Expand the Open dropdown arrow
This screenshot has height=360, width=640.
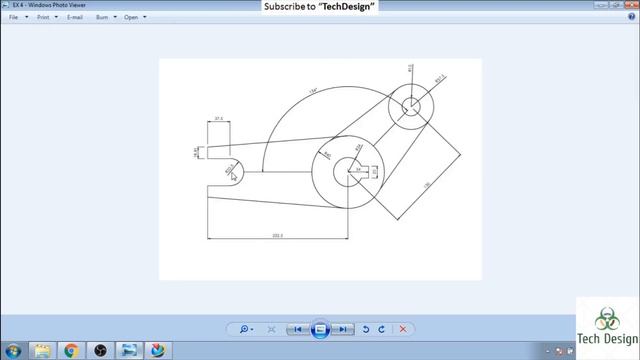coord(145,17)
